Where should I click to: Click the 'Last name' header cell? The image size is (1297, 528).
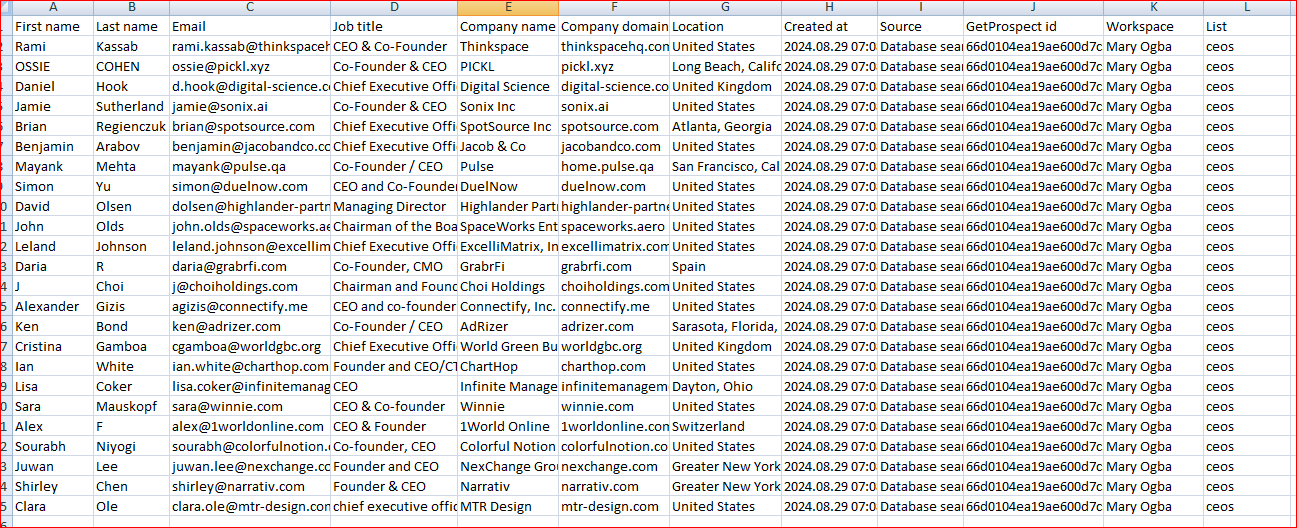(131, 26)
